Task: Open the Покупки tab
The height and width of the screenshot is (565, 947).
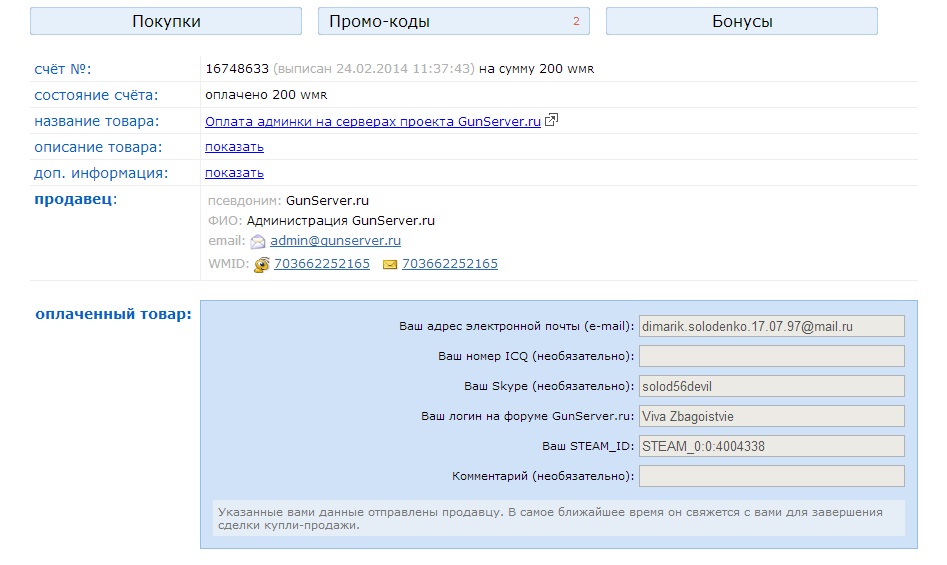Action: [x=166, y=21]
